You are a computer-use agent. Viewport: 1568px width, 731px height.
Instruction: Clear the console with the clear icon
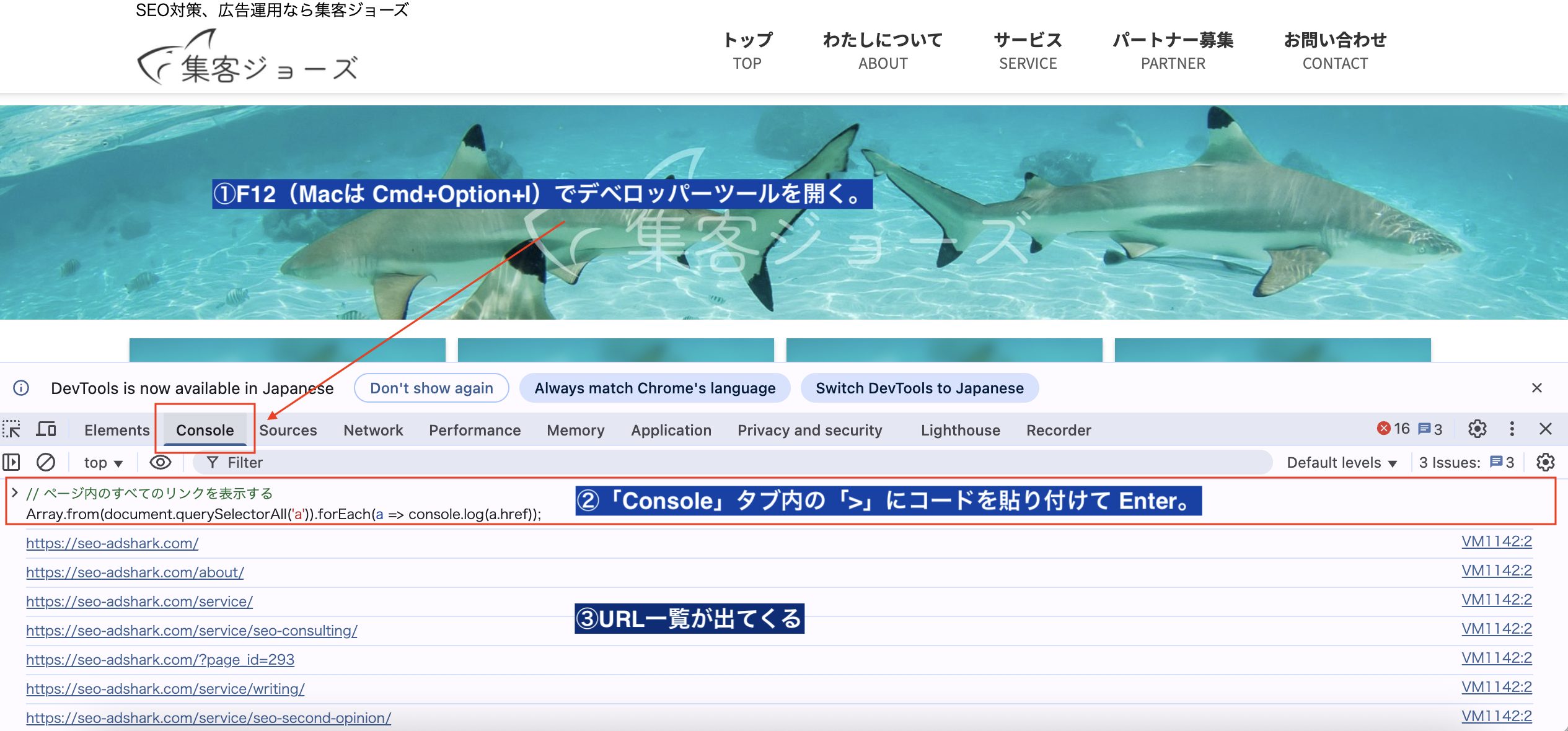[45, 462]
